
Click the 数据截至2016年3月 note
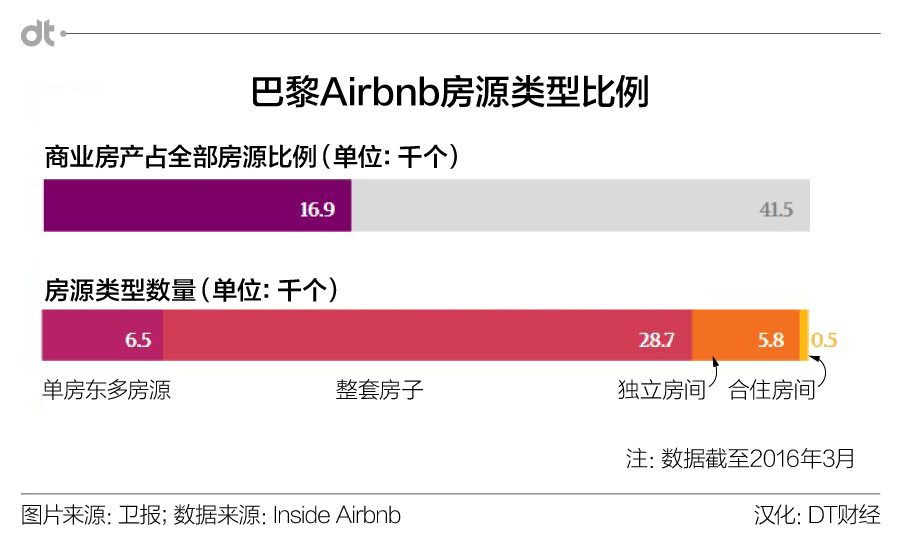pos(740,458)
